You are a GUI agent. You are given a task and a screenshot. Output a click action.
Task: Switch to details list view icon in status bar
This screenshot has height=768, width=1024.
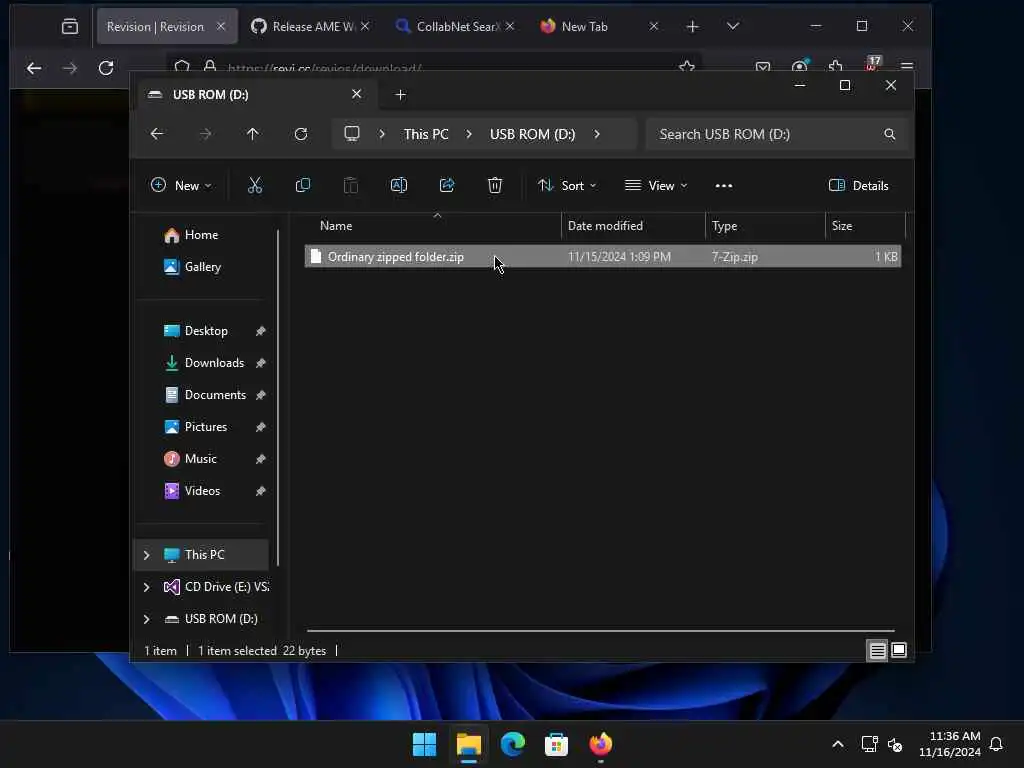tap(877, 650)
